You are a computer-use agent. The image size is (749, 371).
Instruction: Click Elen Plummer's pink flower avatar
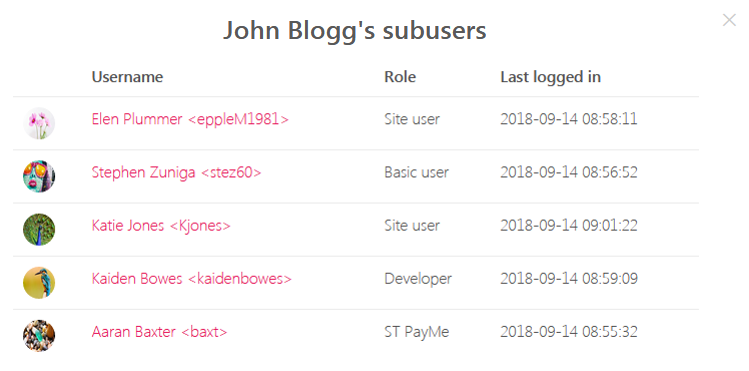click(39, 123)
